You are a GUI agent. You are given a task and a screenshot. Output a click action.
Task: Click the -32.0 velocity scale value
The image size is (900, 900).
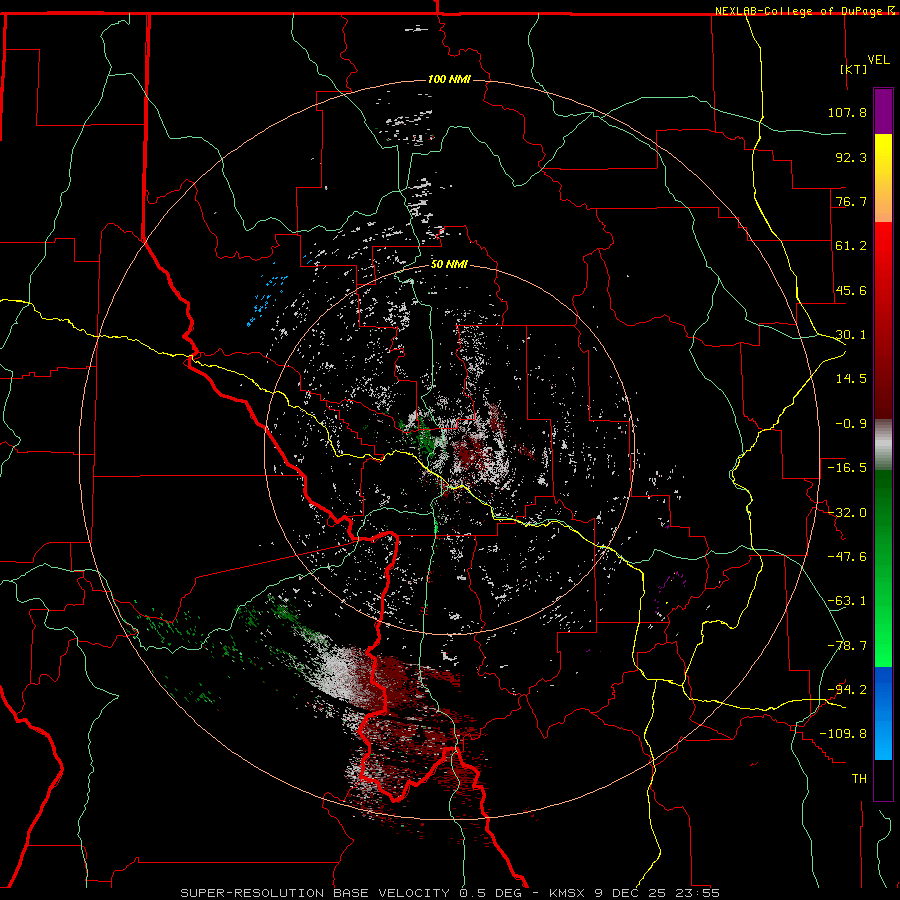coord(847,513)
